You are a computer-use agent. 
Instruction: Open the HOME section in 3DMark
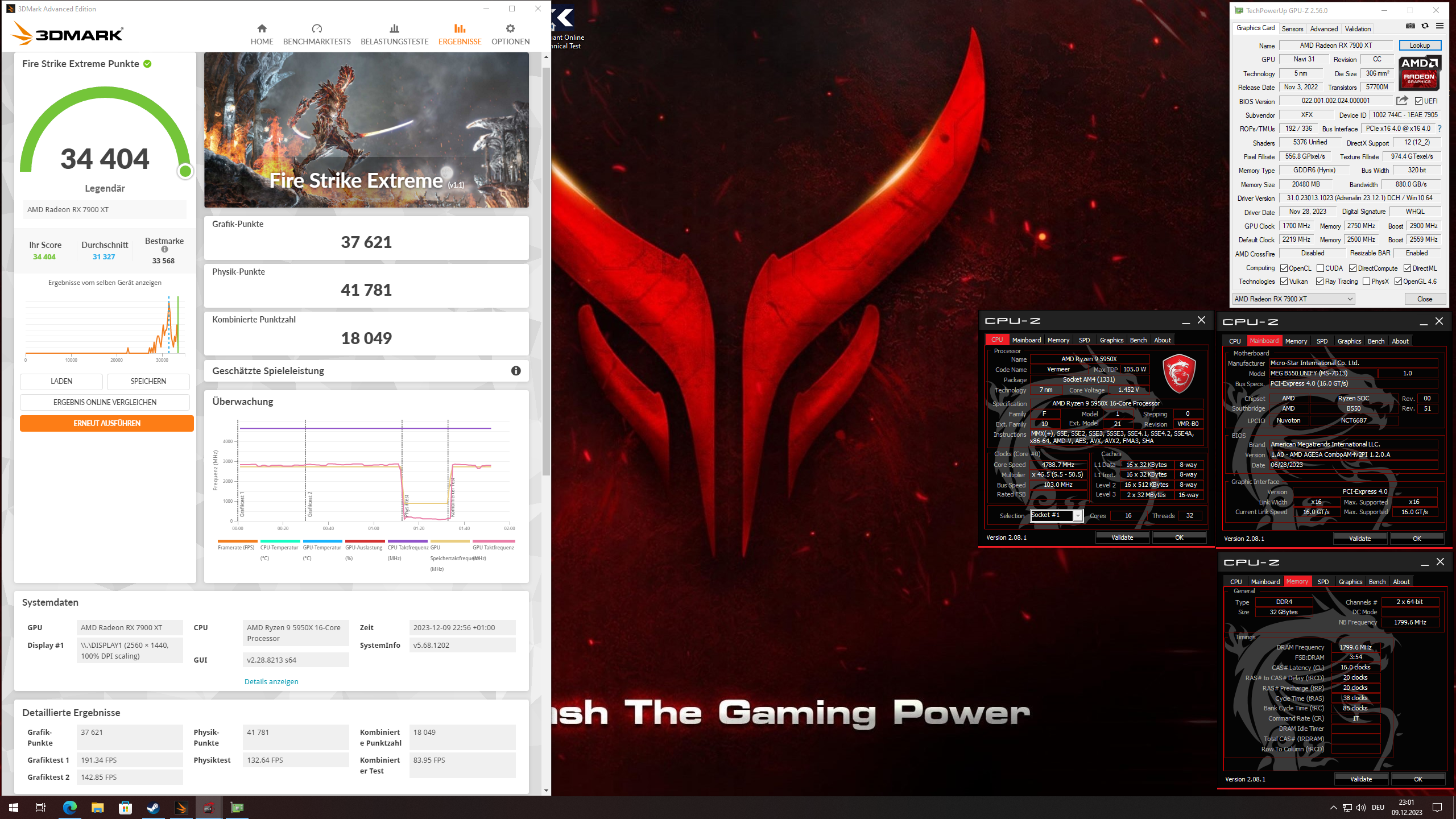point(262,35)
